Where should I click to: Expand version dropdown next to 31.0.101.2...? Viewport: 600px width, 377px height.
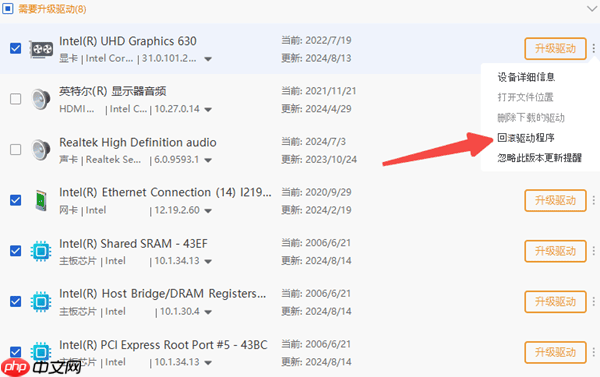click(208, 59)
